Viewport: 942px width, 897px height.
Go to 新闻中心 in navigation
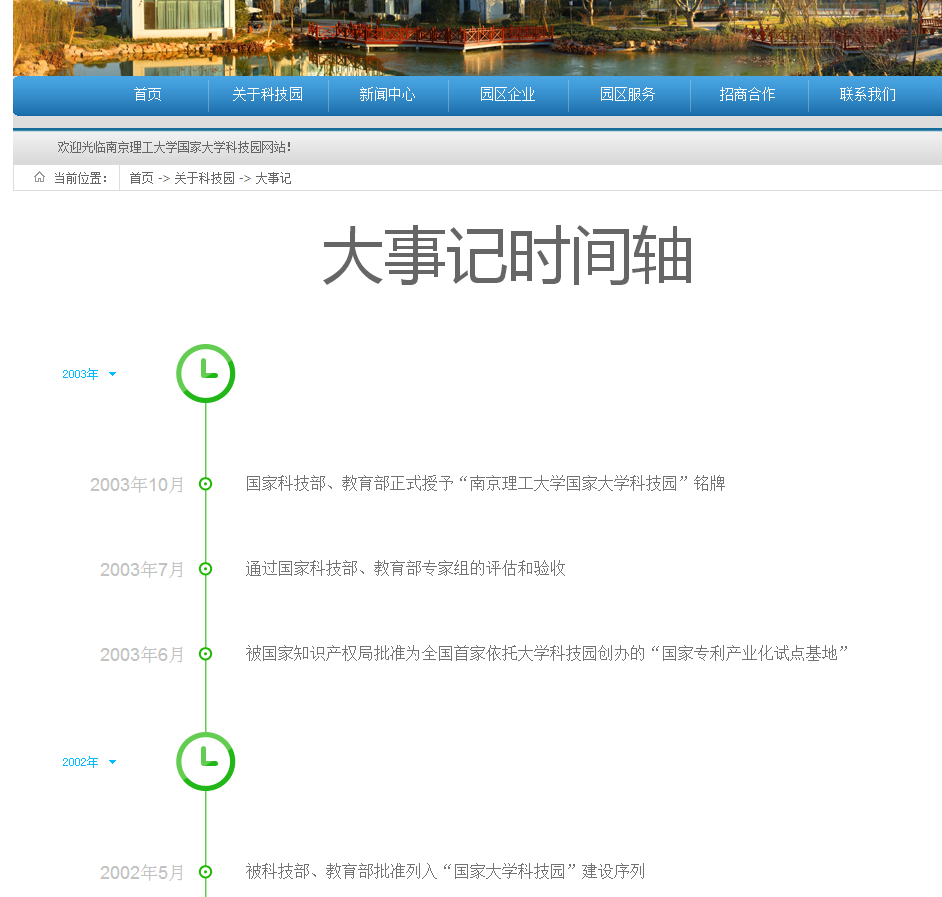[387, 95]
